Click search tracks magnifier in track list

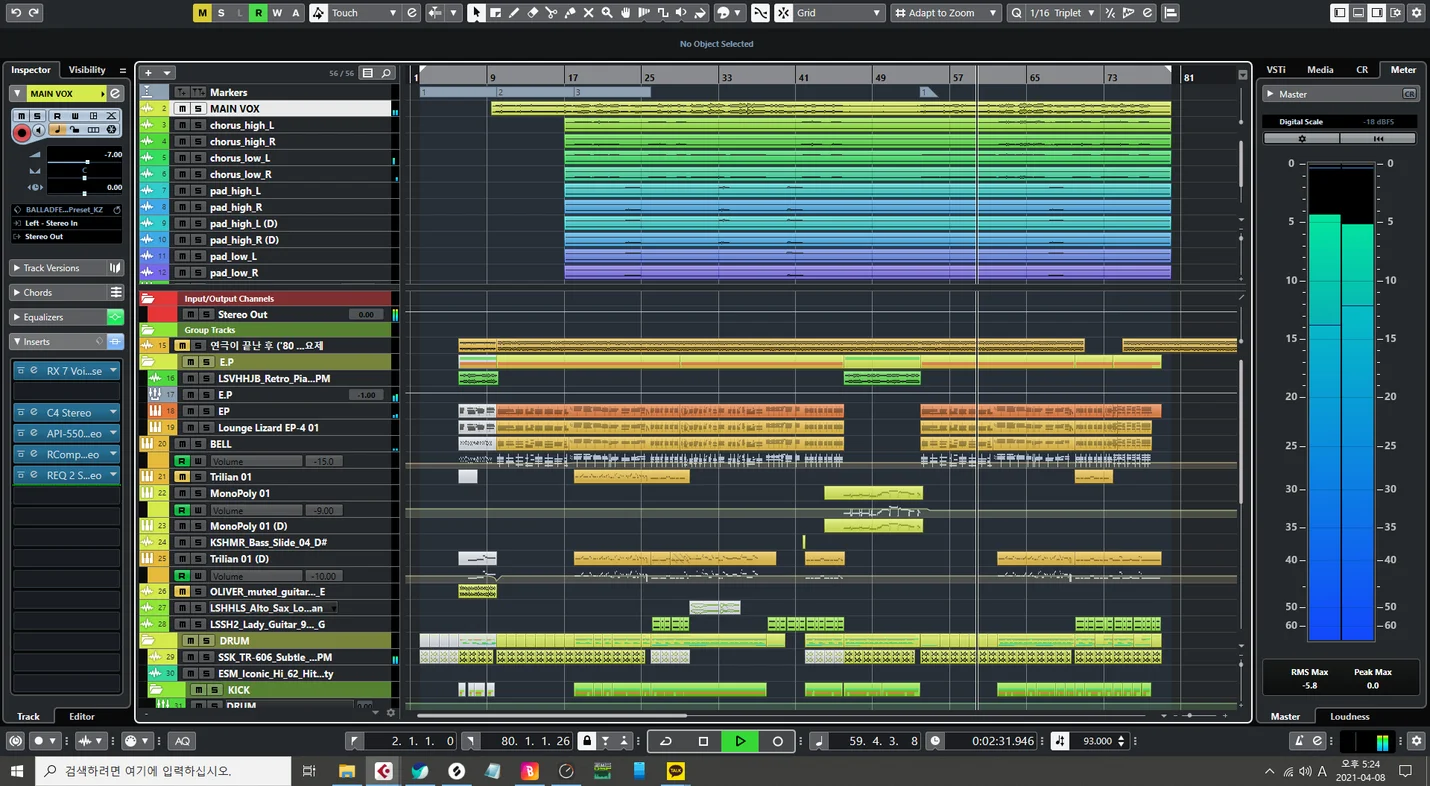(386, 73)
